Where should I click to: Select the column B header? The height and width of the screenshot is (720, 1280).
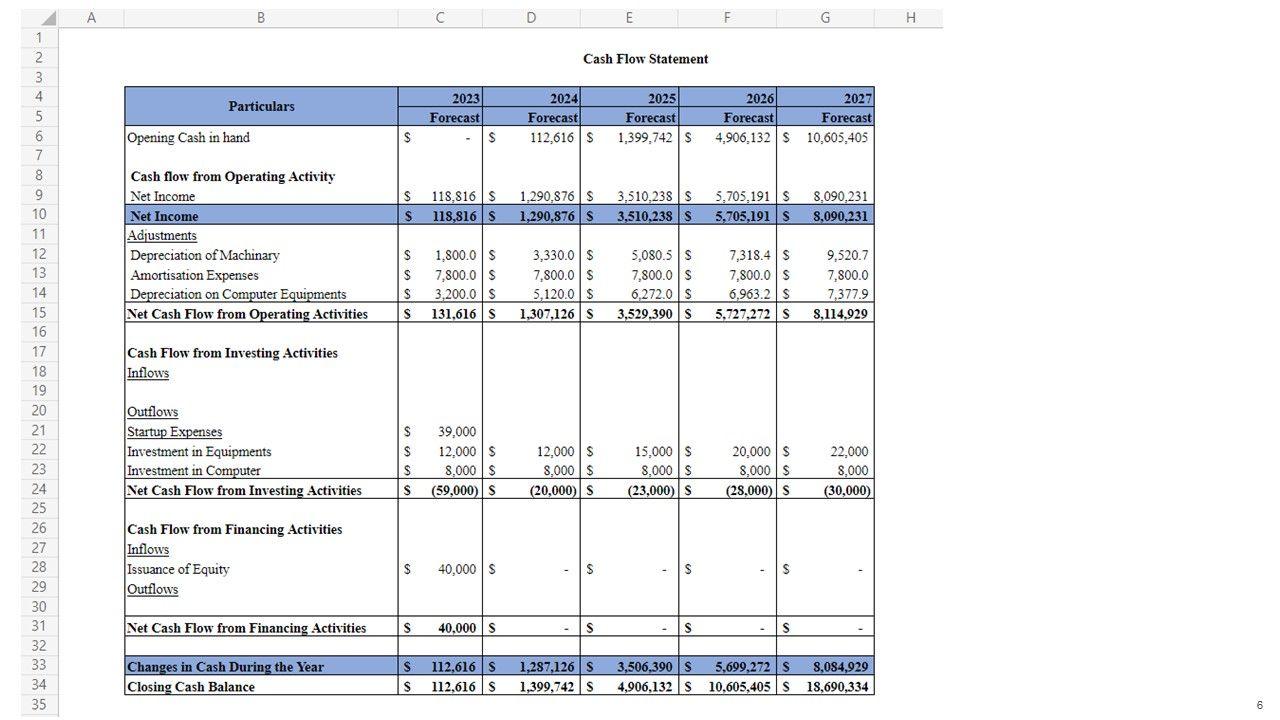tap(261, 17)
